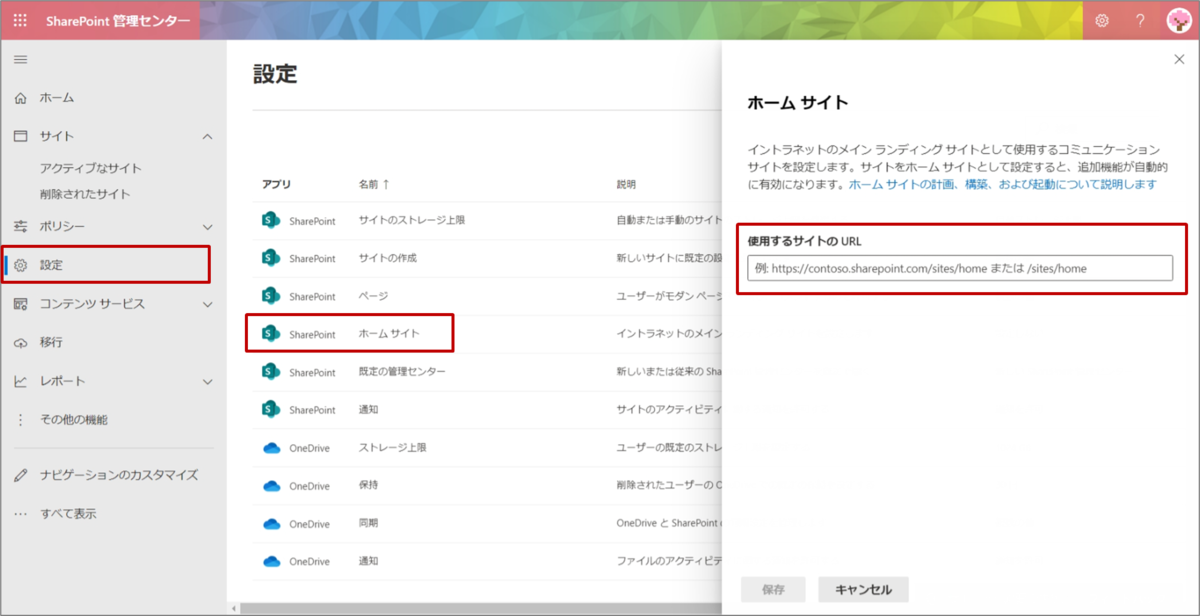This screenshot has height=616, width=1200.
Task: Click the サイト sites icon
Action: click(x=21, y=136)
